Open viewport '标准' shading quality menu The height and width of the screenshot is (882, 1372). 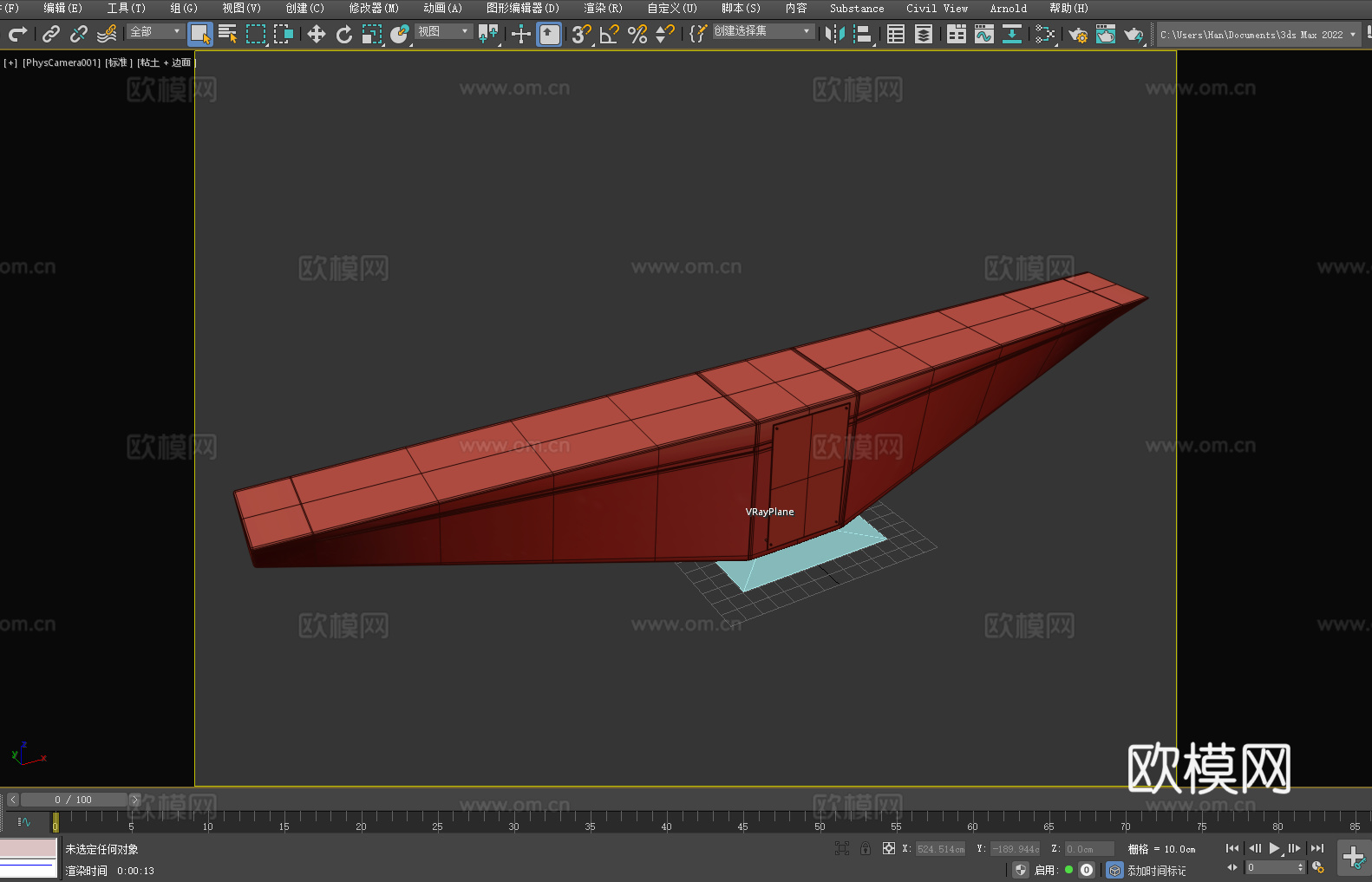pyautogui.click(x=119, y=62)
